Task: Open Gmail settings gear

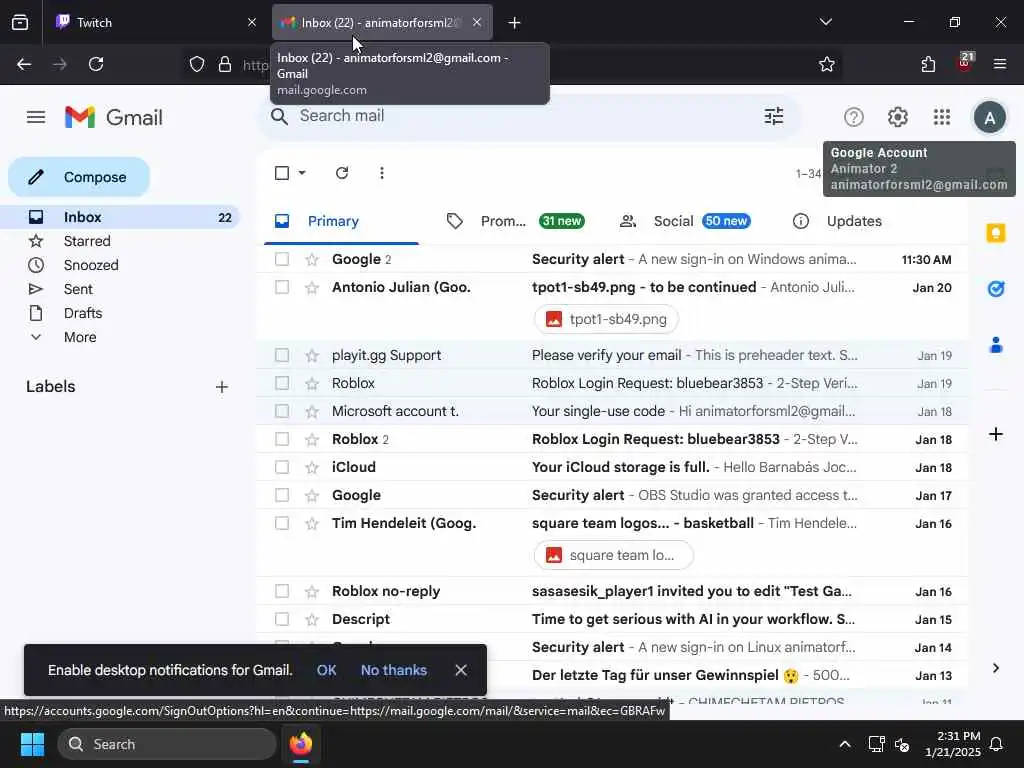Action: click(x=897, y=118)
